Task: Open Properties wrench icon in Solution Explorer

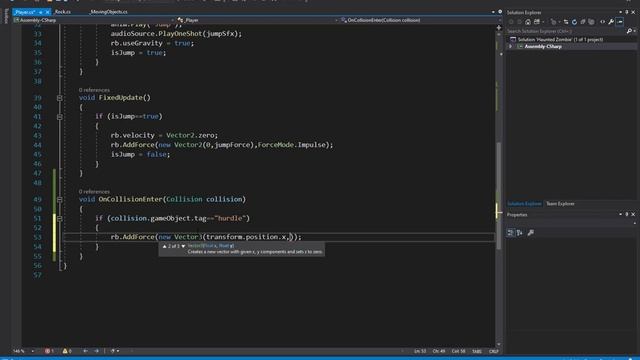Action: (x=611, y=22)
